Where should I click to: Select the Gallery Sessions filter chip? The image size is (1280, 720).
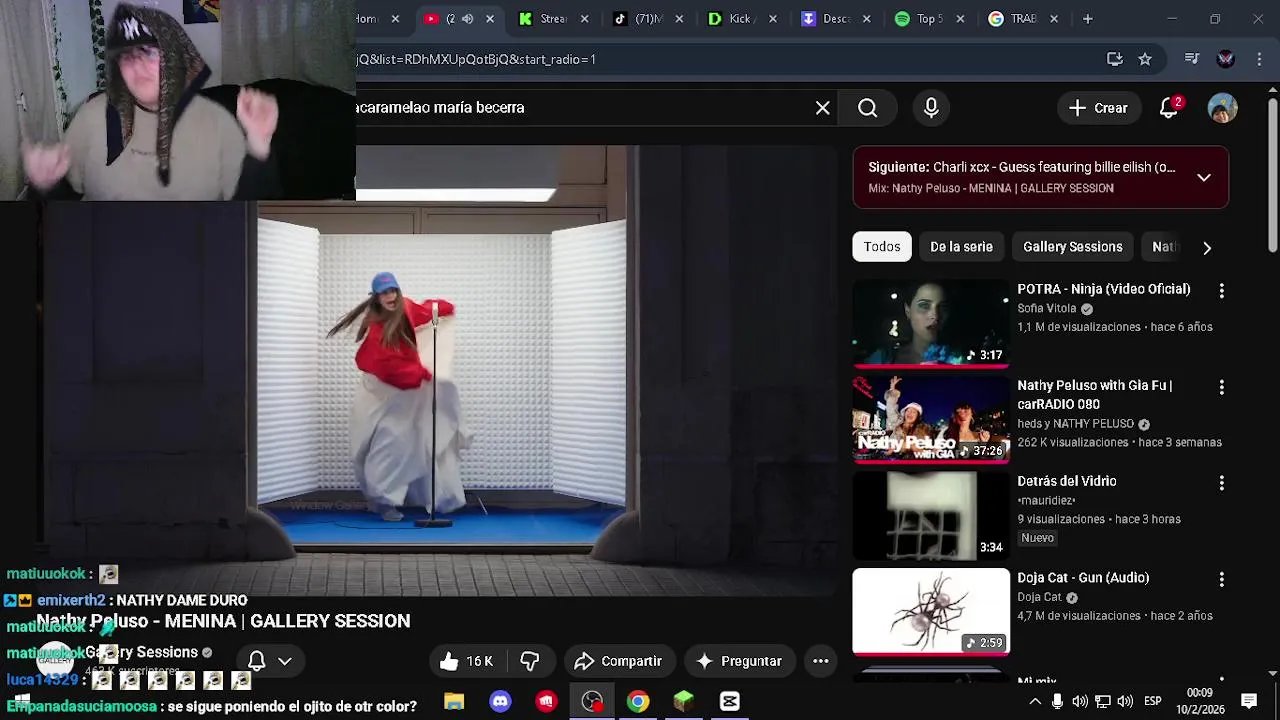point(1072,247)
